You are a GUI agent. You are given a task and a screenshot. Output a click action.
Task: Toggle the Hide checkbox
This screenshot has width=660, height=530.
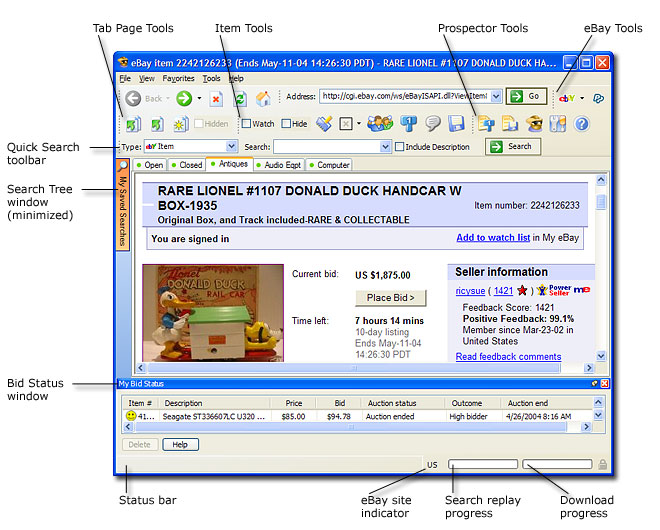pyautogui.click(x=286, y=123)
